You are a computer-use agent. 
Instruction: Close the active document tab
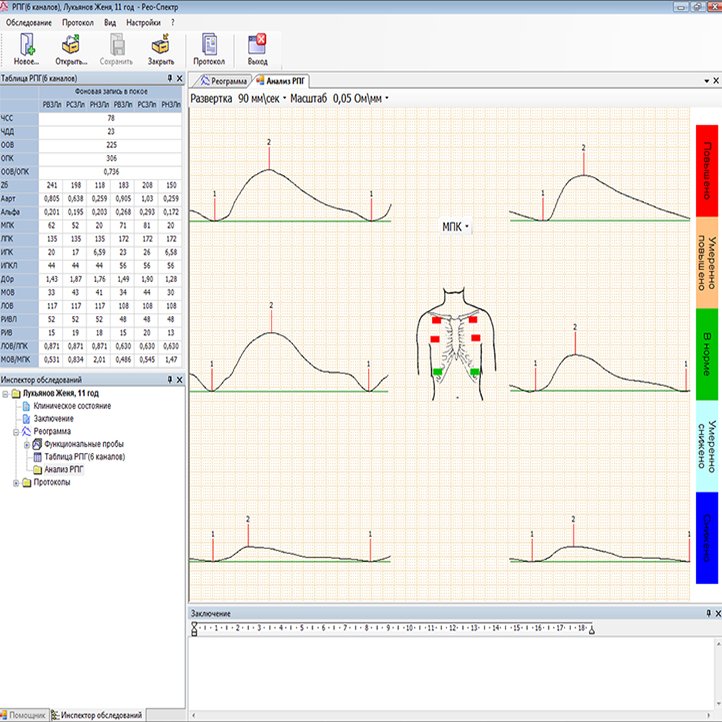pyautogui.click(x=716, y=81)
